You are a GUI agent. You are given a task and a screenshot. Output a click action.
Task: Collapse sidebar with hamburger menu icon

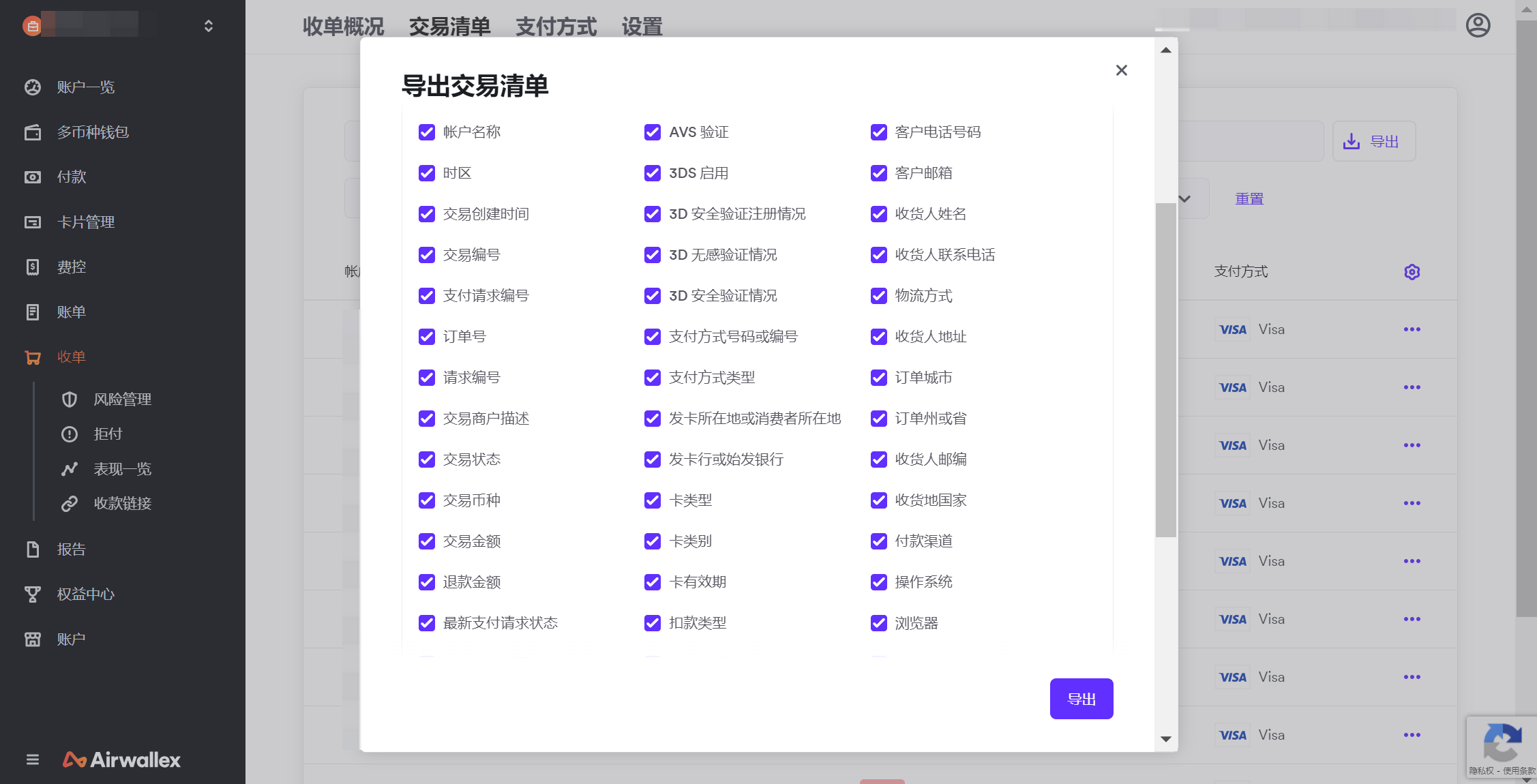[x=33, y=759]
